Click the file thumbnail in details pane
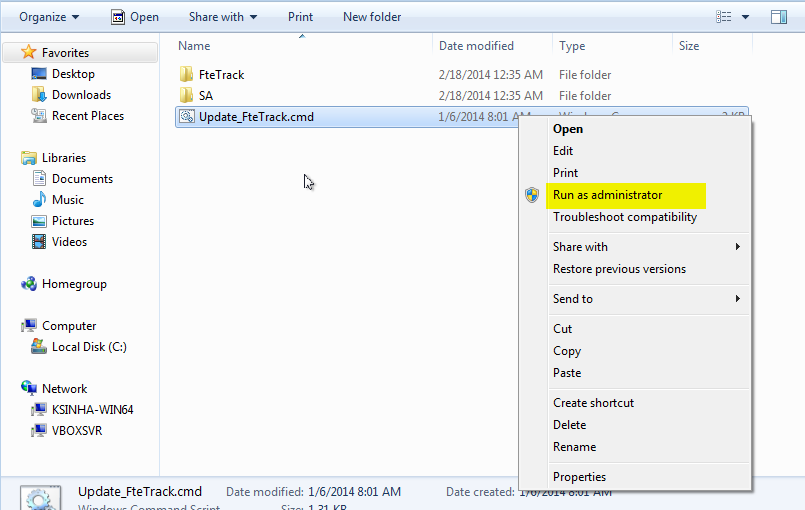Viewport: 805px width, 510px height. coord(41,497)
